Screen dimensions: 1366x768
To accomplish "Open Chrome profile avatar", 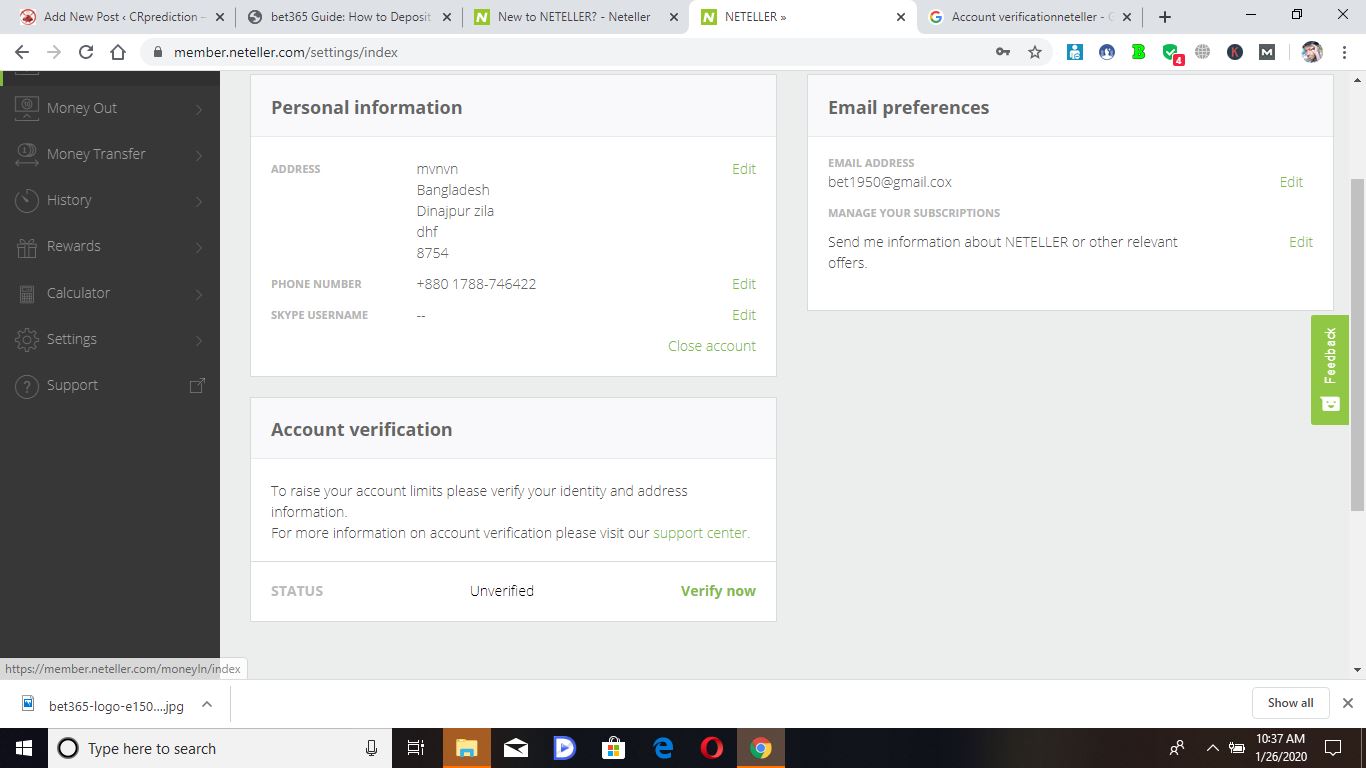I will (1312, 52).
